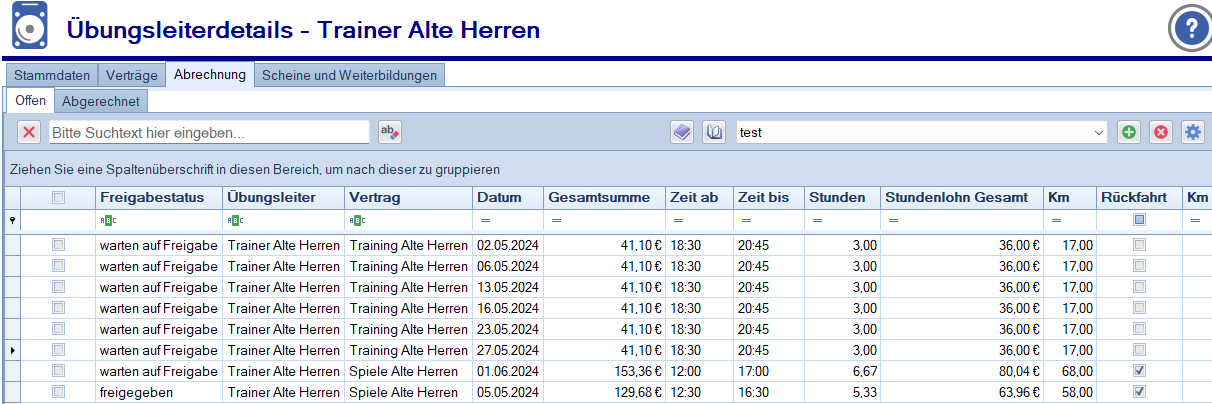This screenshot has width=1212, height=404.
Task: Click the 6,67 hours cell
Action: pos(842,371)
